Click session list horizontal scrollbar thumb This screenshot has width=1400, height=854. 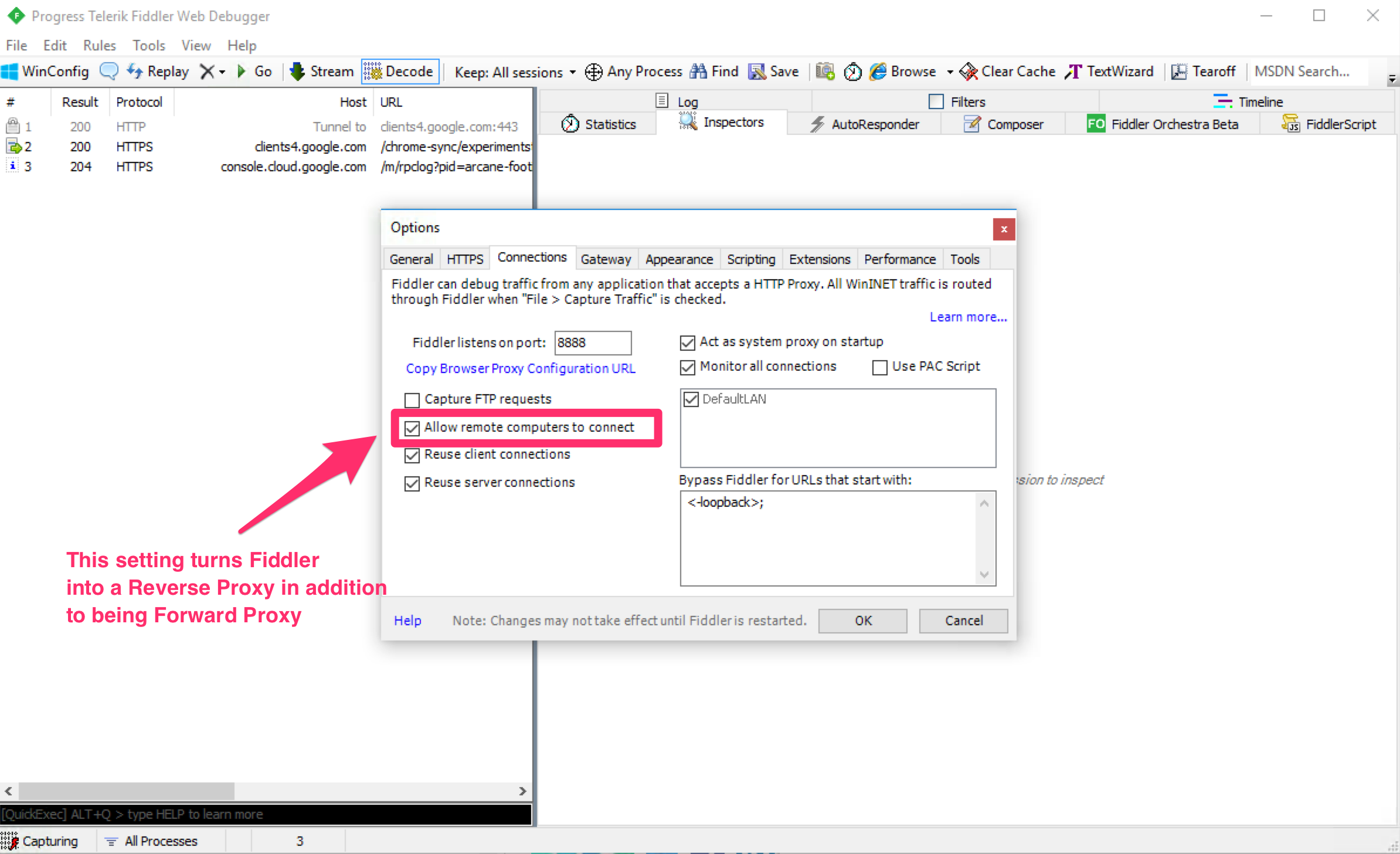(127, 791)
